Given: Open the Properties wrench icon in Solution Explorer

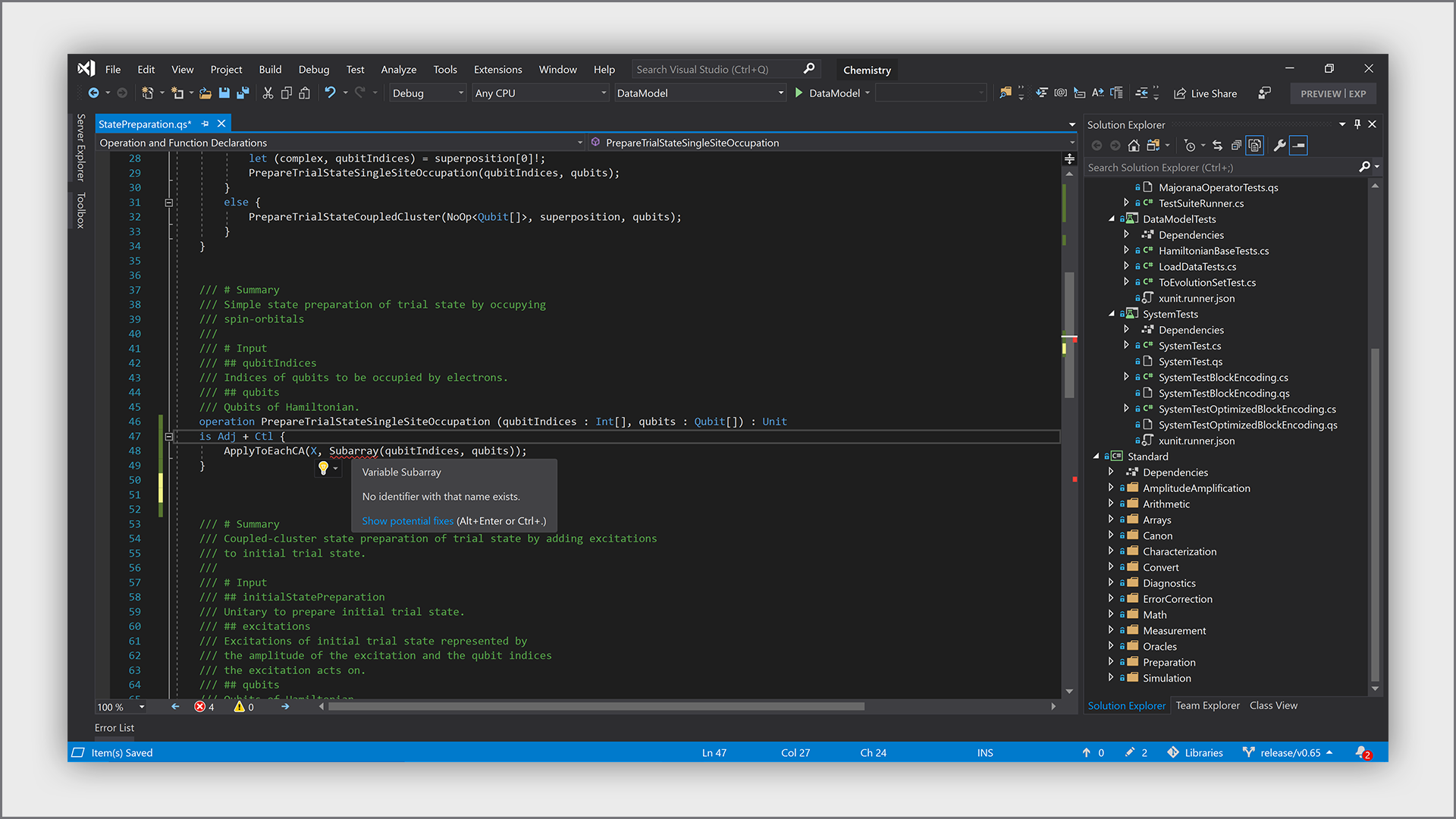Looking at the screenshot, I should pos(1280,145).
